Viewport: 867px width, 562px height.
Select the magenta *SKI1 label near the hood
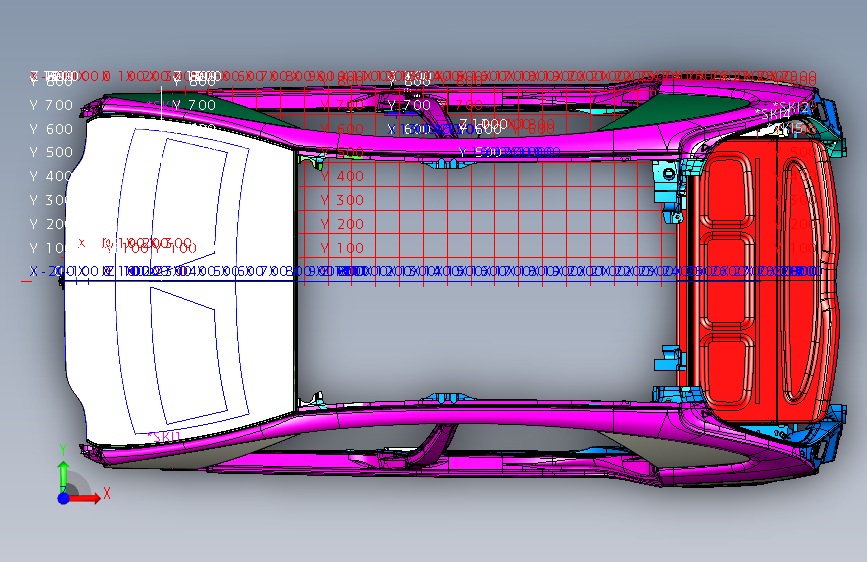[x=164, y=437]
